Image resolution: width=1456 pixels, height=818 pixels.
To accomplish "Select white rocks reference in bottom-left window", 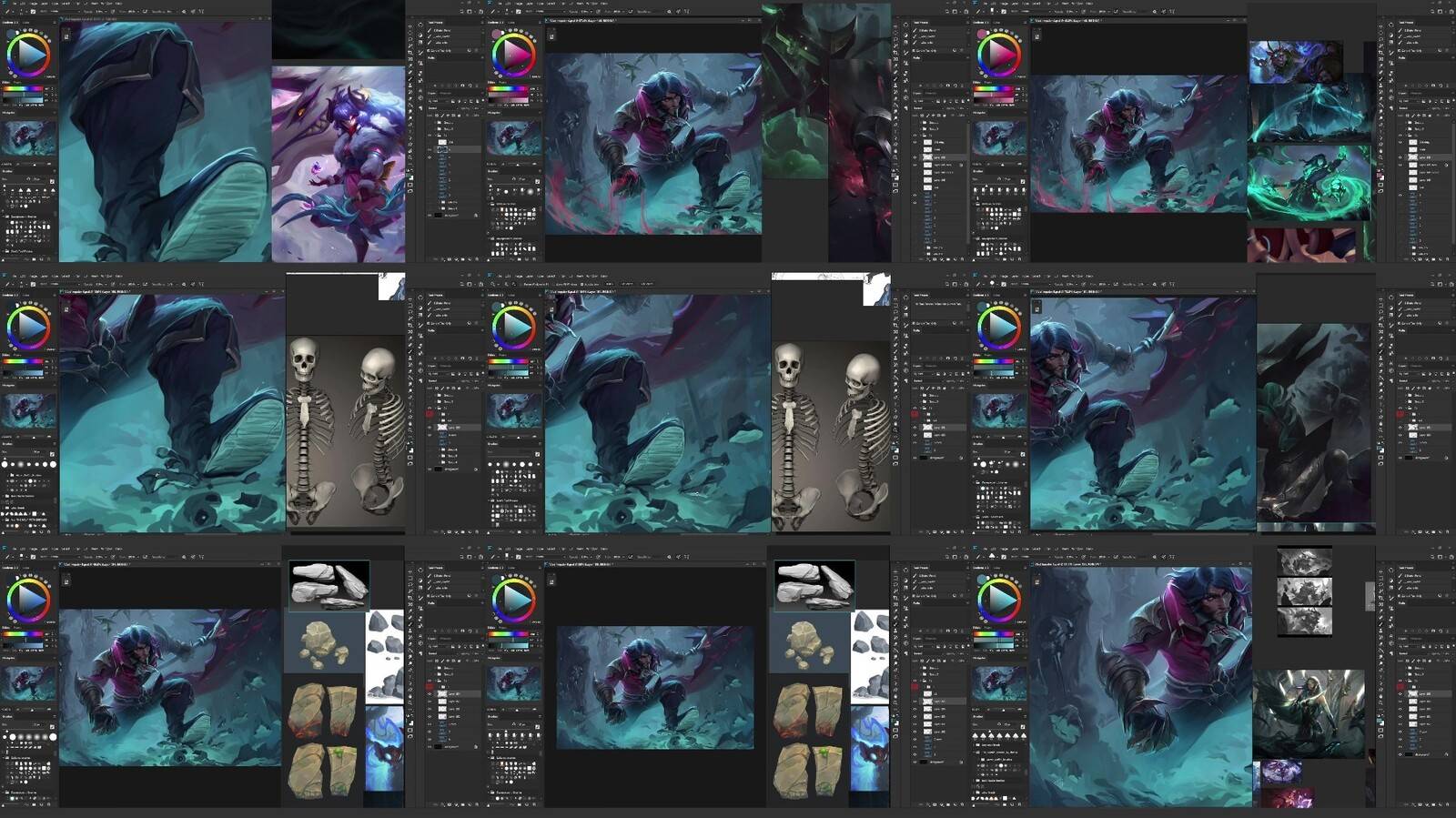I will click(329, 584).
